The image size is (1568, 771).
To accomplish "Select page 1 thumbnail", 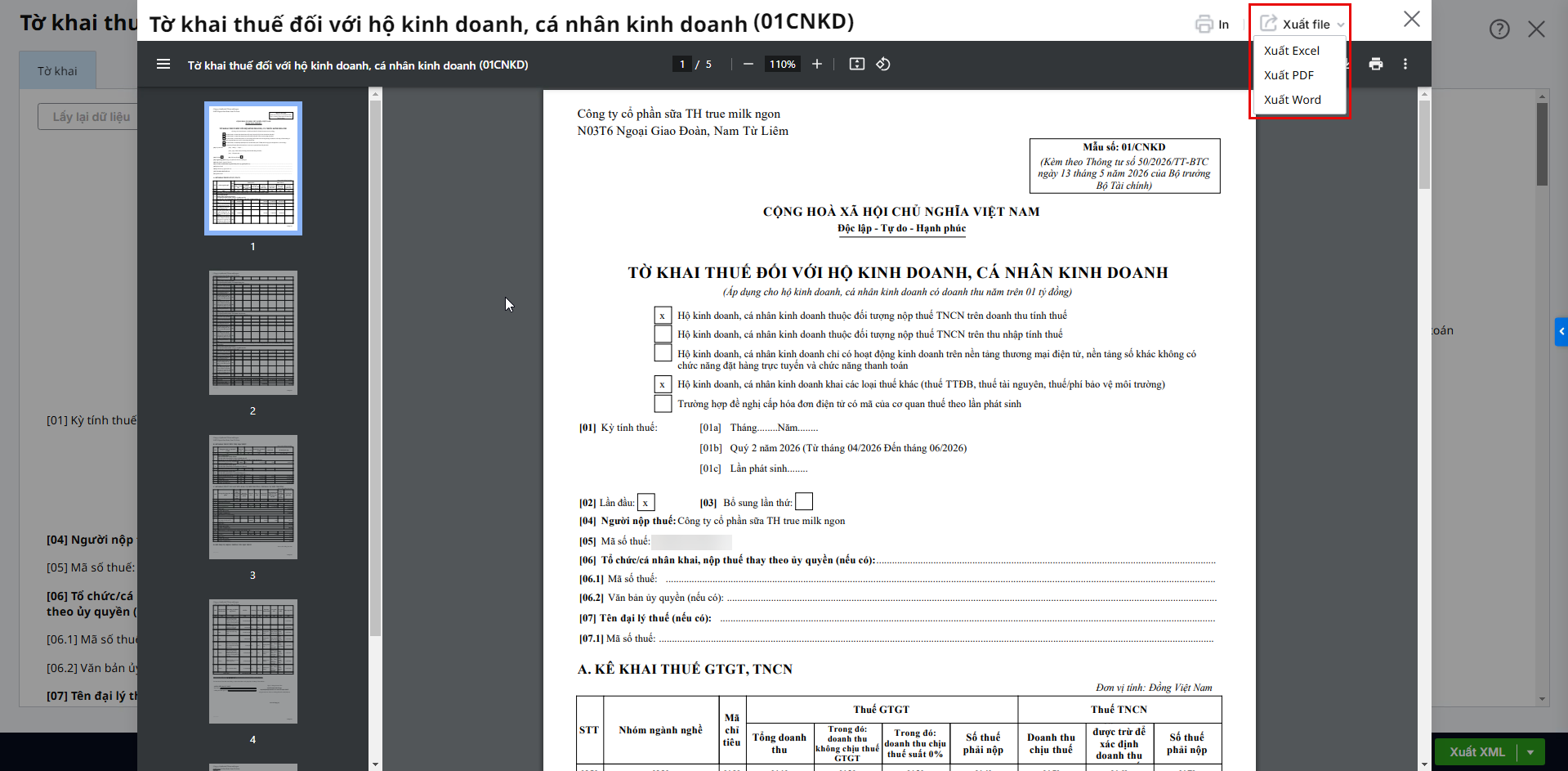I will point(253,168).
